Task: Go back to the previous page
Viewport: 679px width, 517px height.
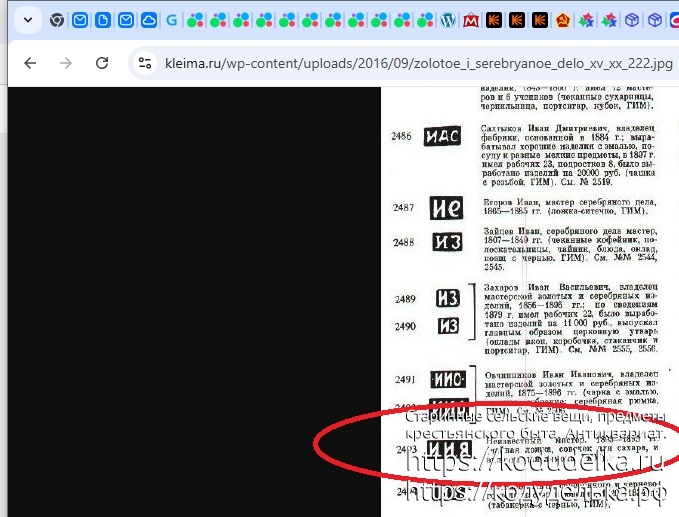Action: [x=30, y=63]
